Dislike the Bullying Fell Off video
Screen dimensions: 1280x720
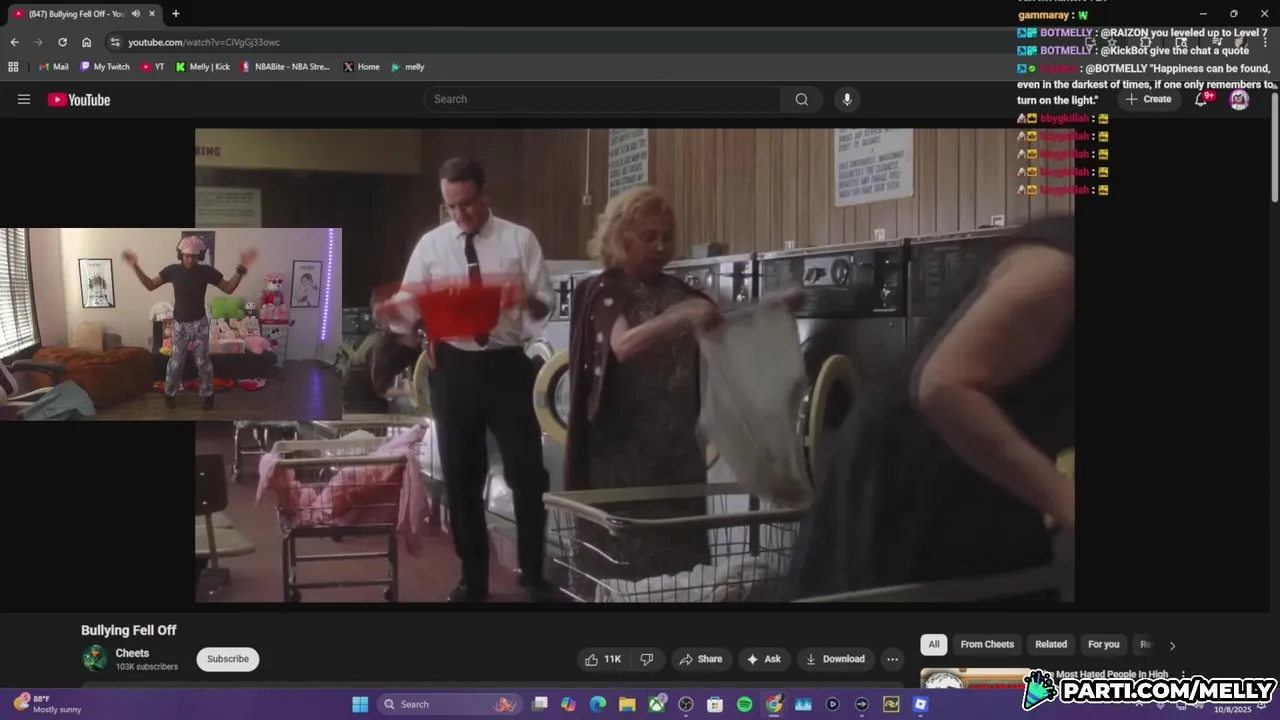(647, 659)
